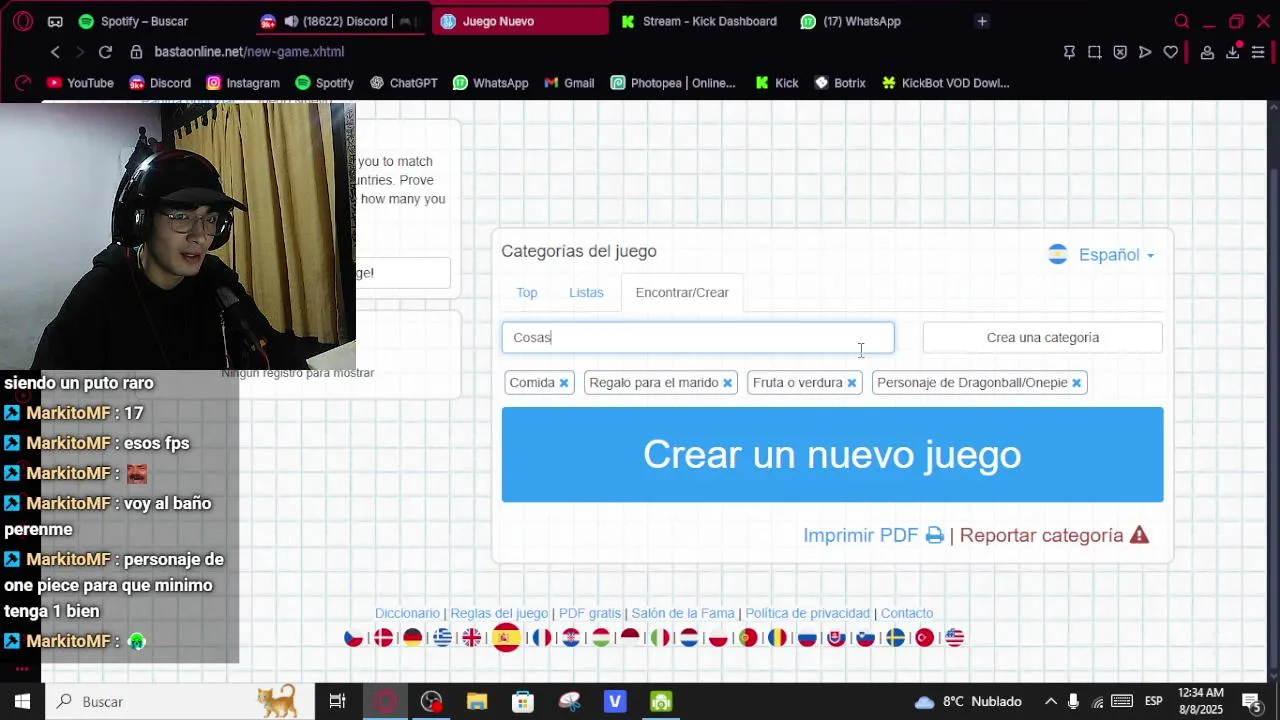Select the UK flag language
Image resolution: width=1280 pixels, height=720 pixels.
pos(472,638)
